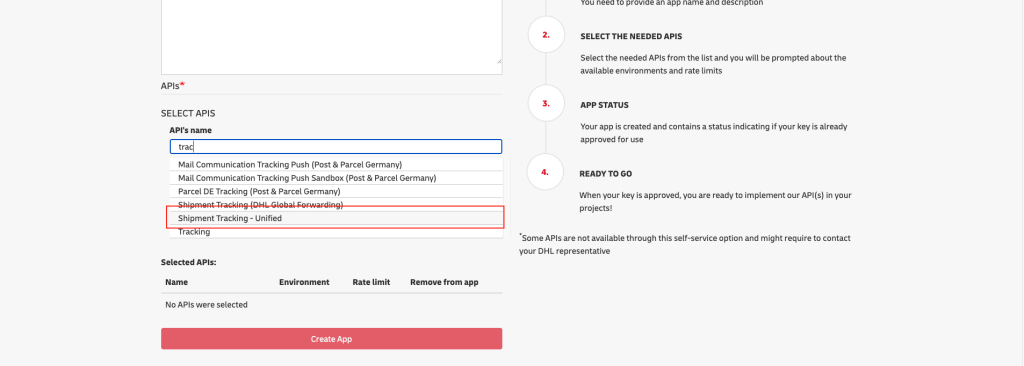Screen dimensions: 1024x366
Task: Select Mail Communication Tracking Push (Post & Parcel Germany)
Action: coord(336,165)
